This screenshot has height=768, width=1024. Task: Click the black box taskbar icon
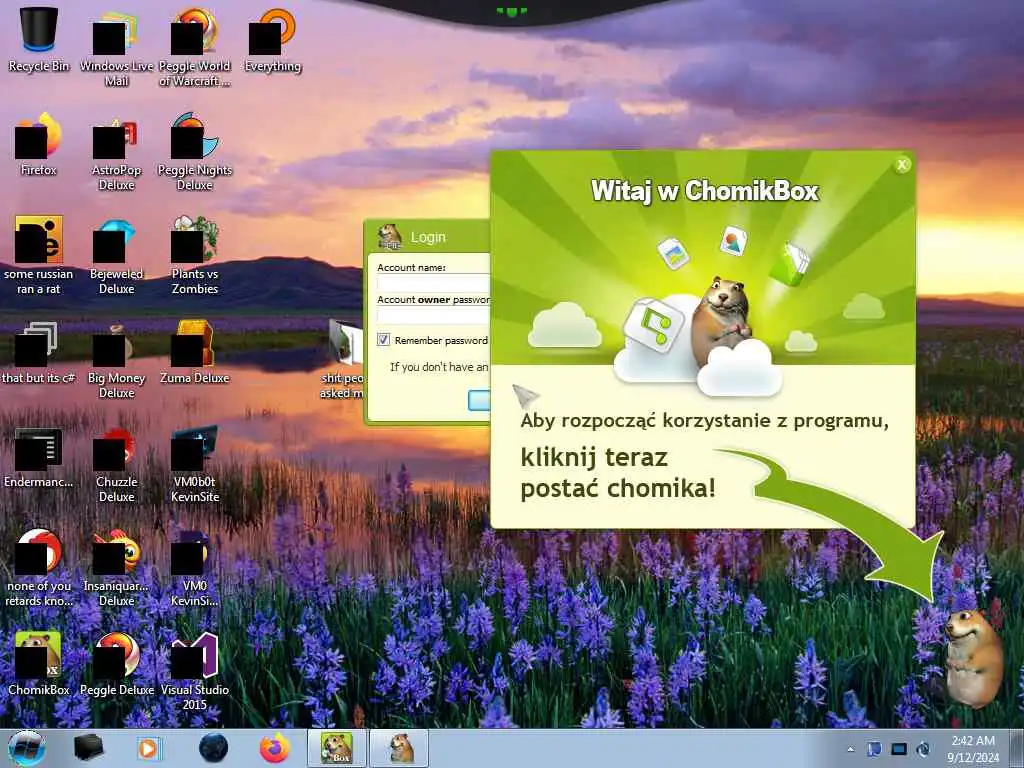[x=89, y=748]
